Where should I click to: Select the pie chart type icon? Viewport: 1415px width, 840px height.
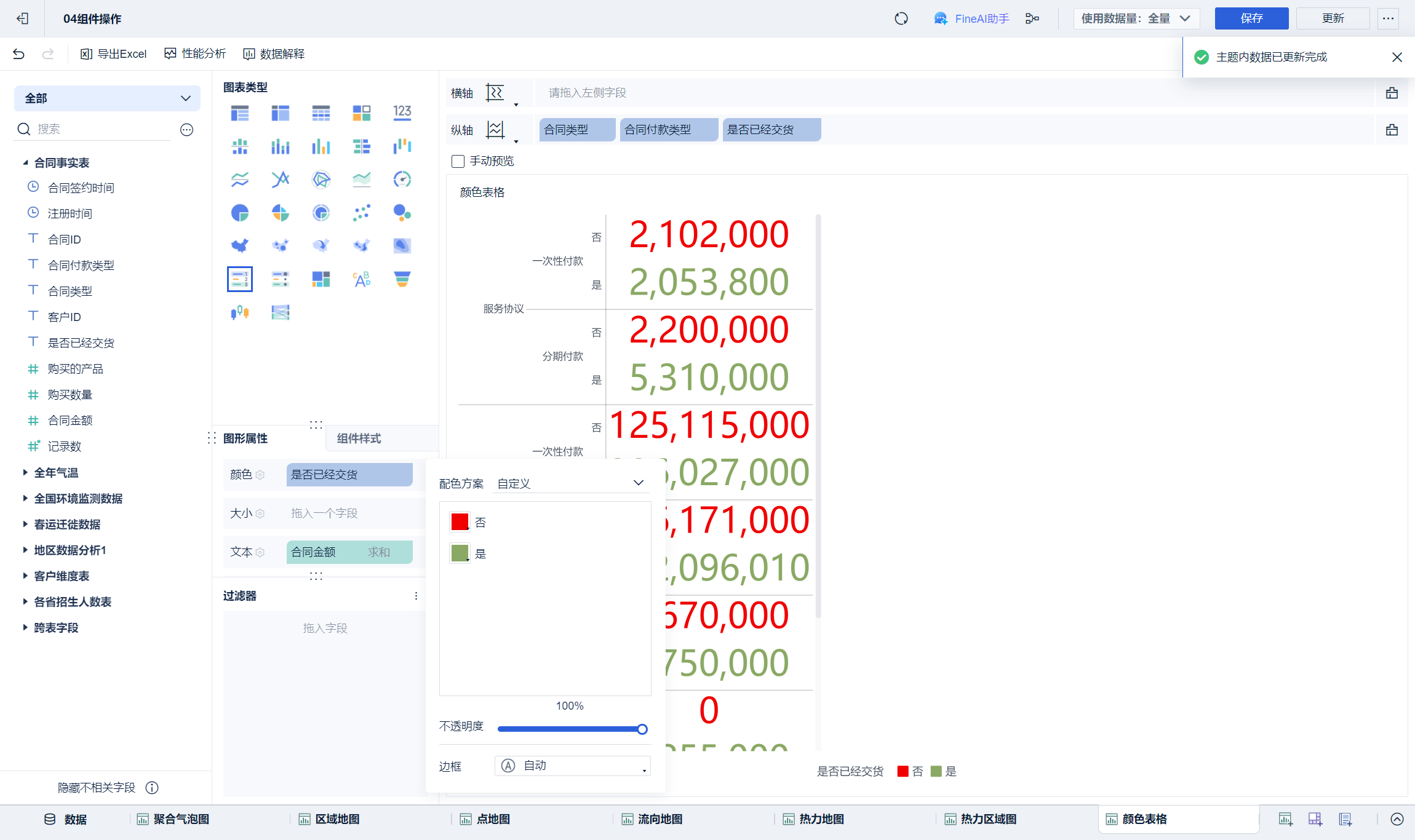tap(240, 213)
